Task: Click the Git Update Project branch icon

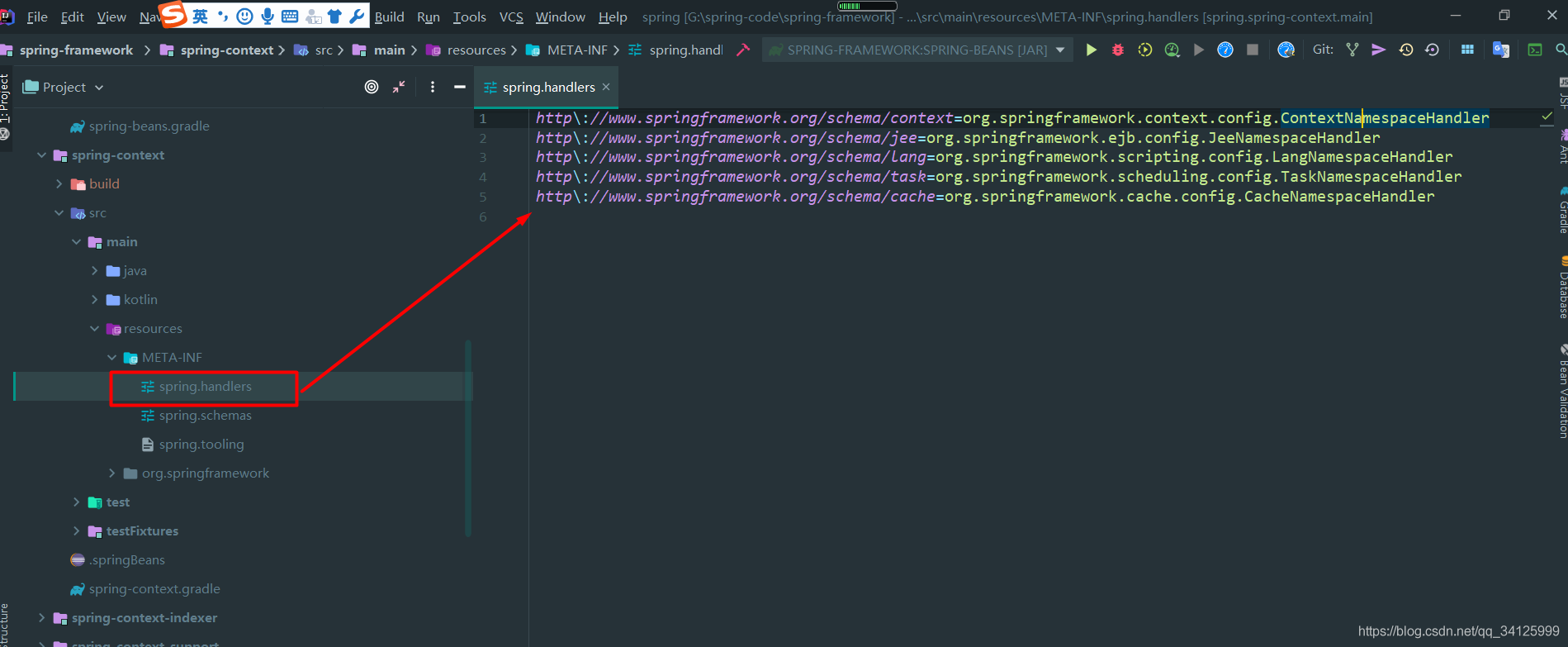Action: (x=1352, y=50)
